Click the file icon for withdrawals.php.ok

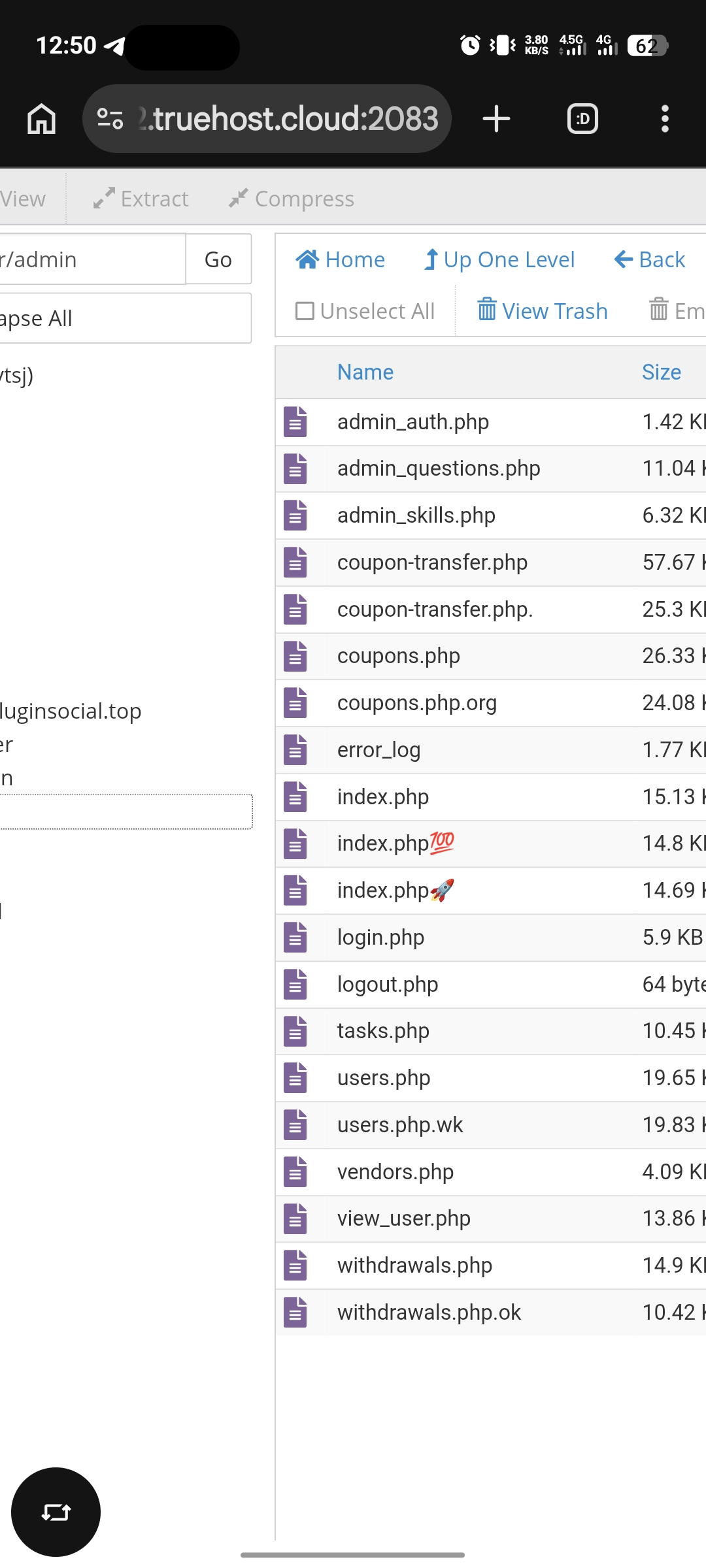(x=295, y=1313)
